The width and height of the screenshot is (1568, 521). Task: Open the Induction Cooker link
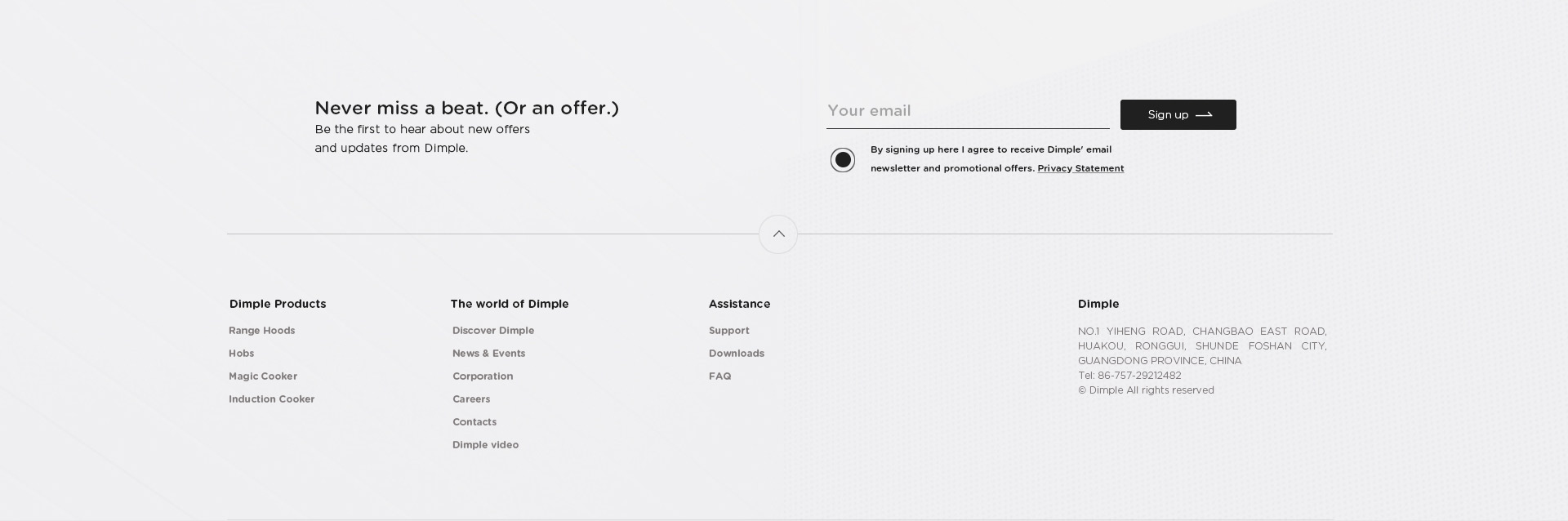272,399
